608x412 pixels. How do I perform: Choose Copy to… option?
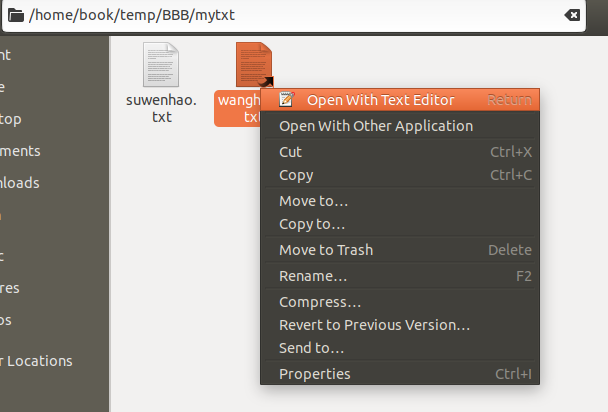[400, 224]
